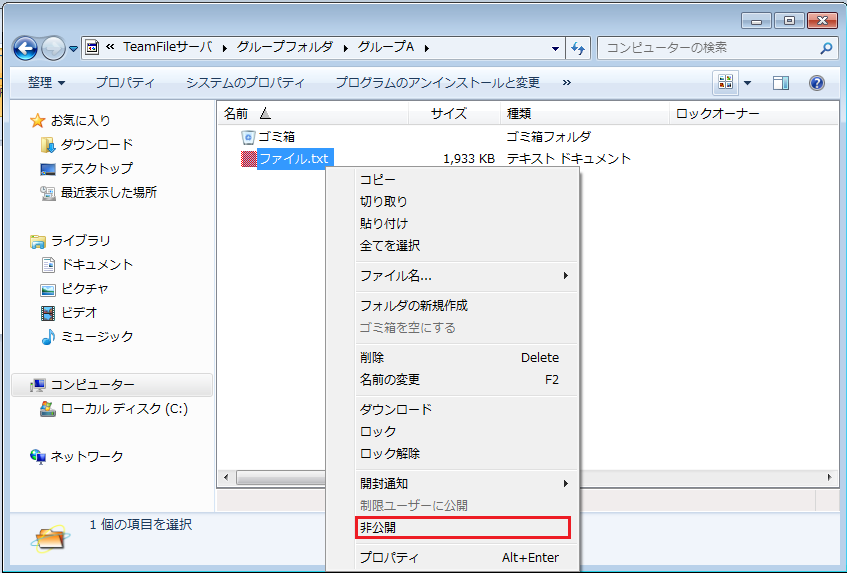
Task: Select ダウンロード in the context menu
Action: click(396, 409)
